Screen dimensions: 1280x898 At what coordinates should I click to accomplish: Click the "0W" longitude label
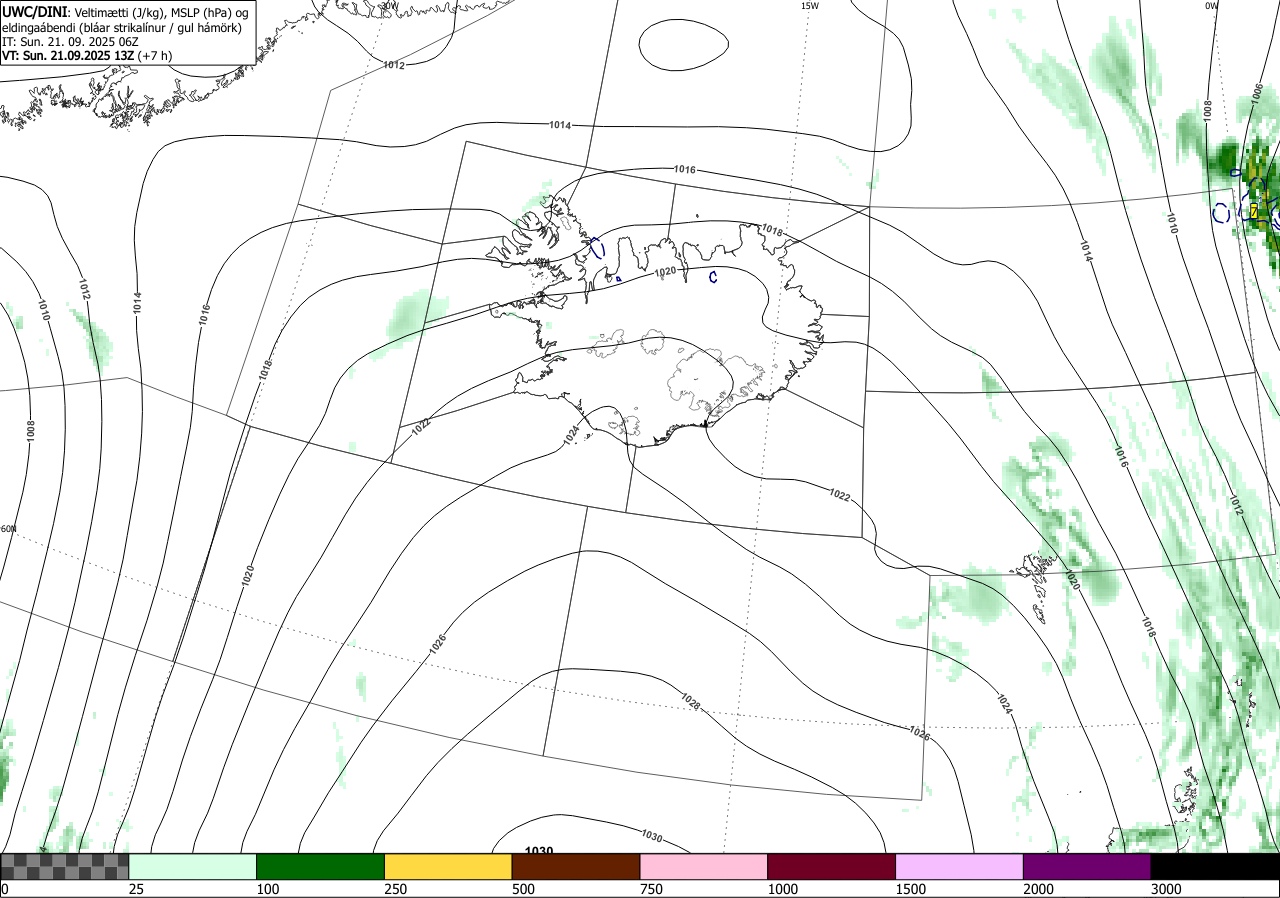1211,5
